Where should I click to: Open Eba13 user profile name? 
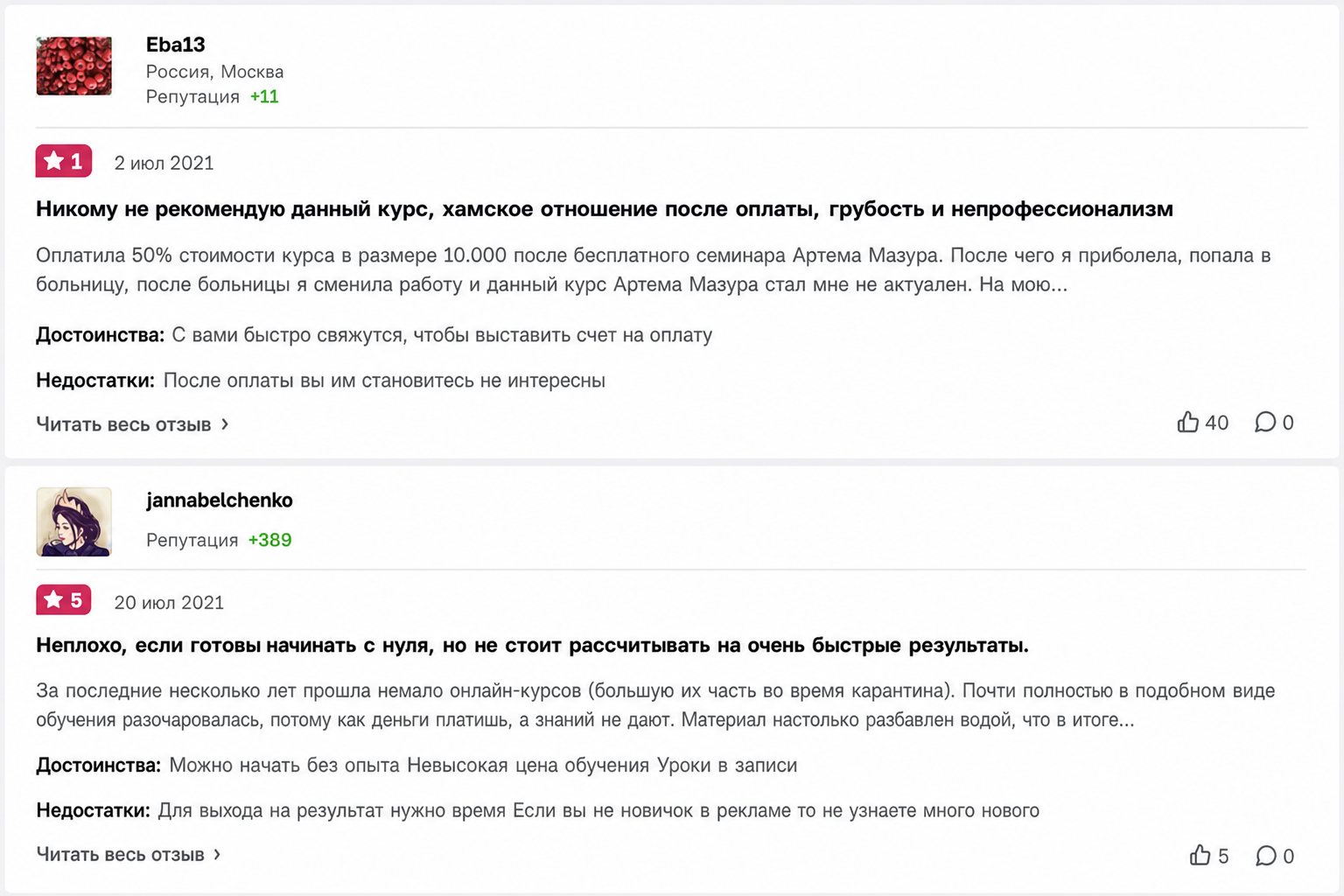tap(175, 45)
